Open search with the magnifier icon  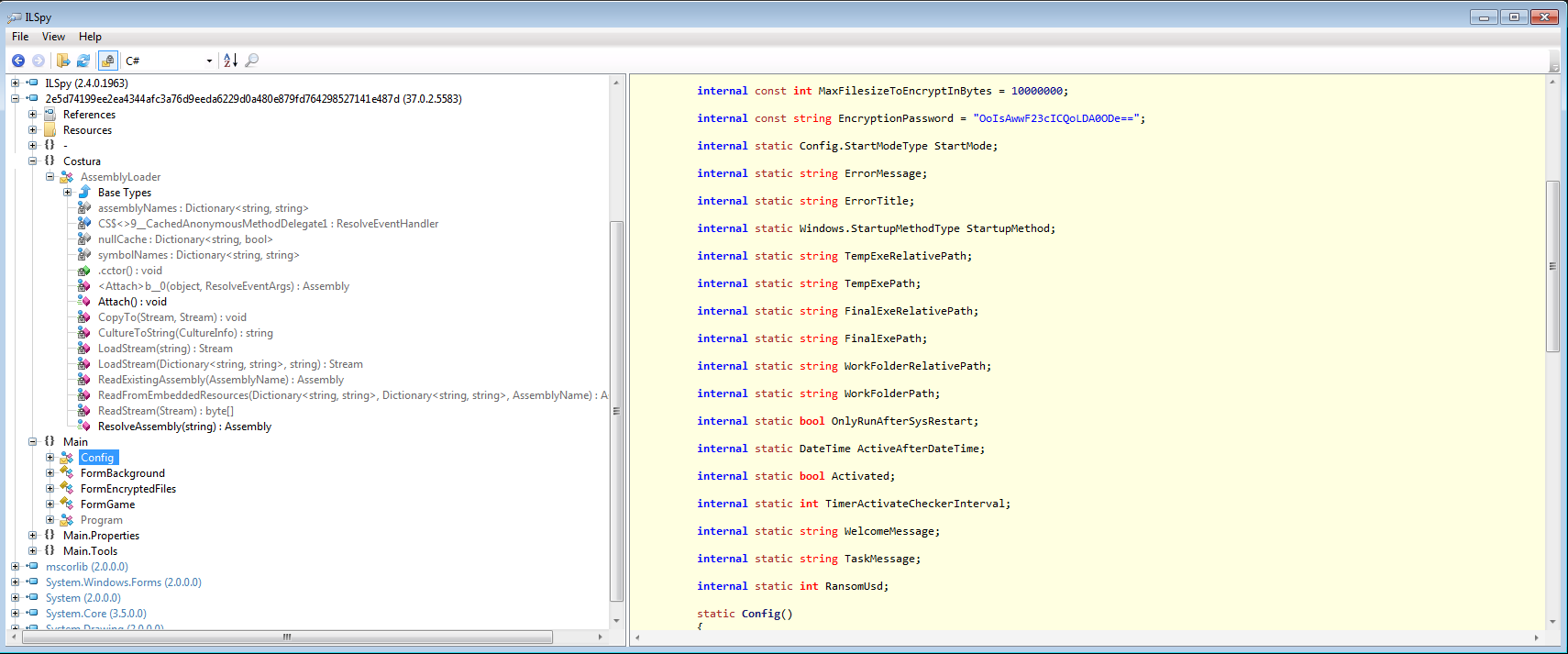coord(252,61)
